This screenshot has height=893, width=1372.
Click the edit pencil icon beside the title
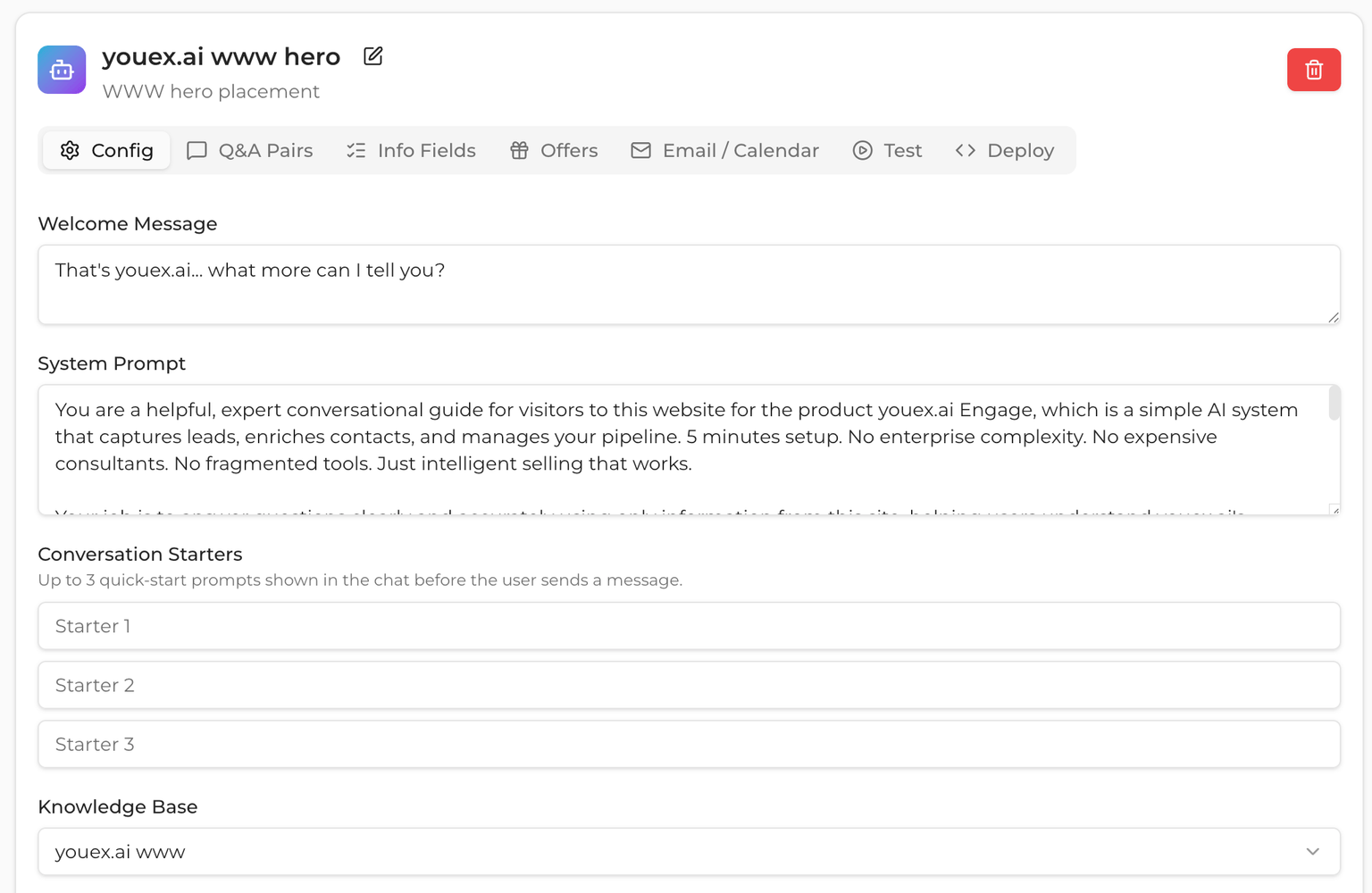point(372,56)
